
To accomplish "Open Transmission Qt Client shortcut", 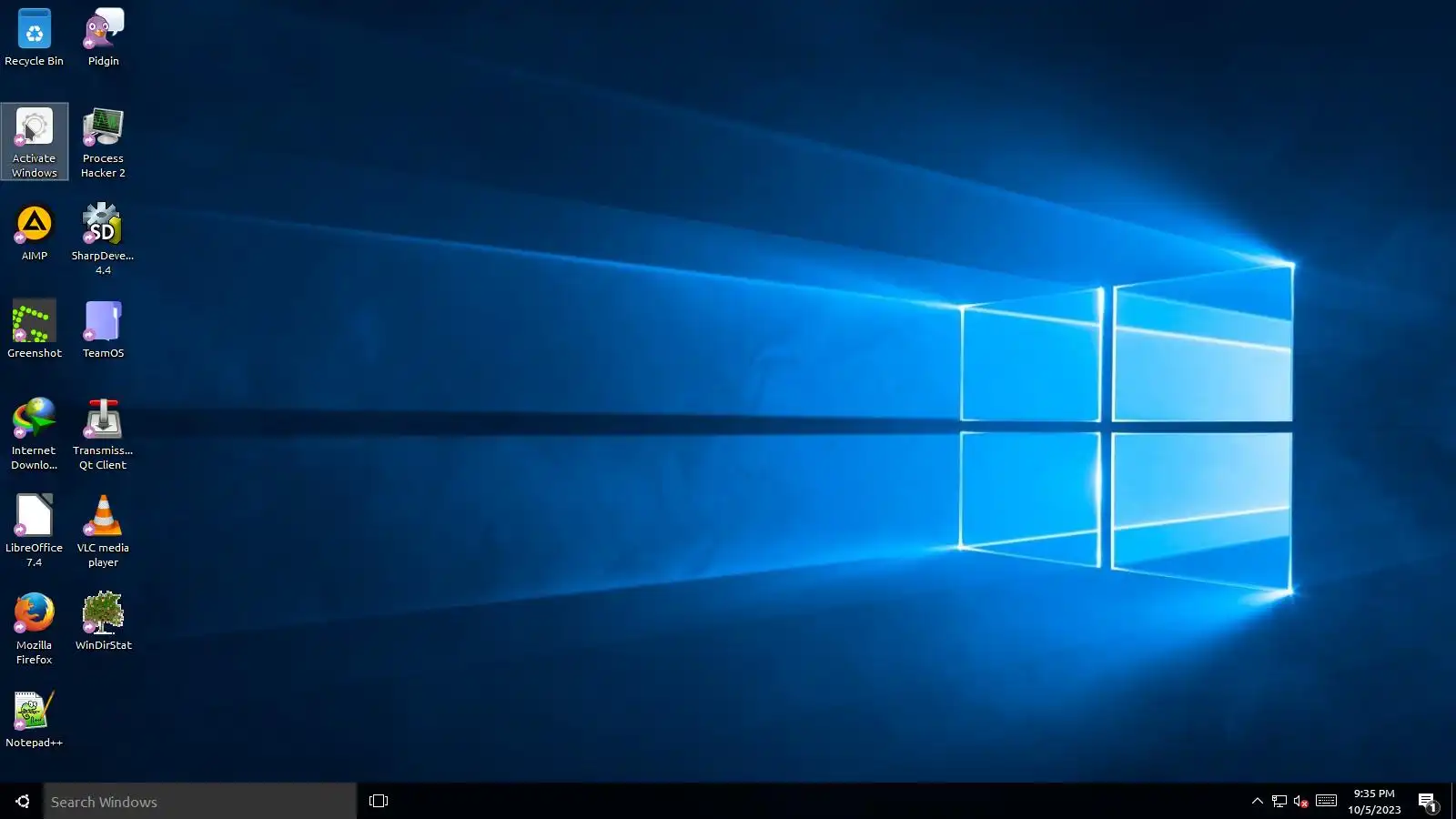I will [103, 434].
